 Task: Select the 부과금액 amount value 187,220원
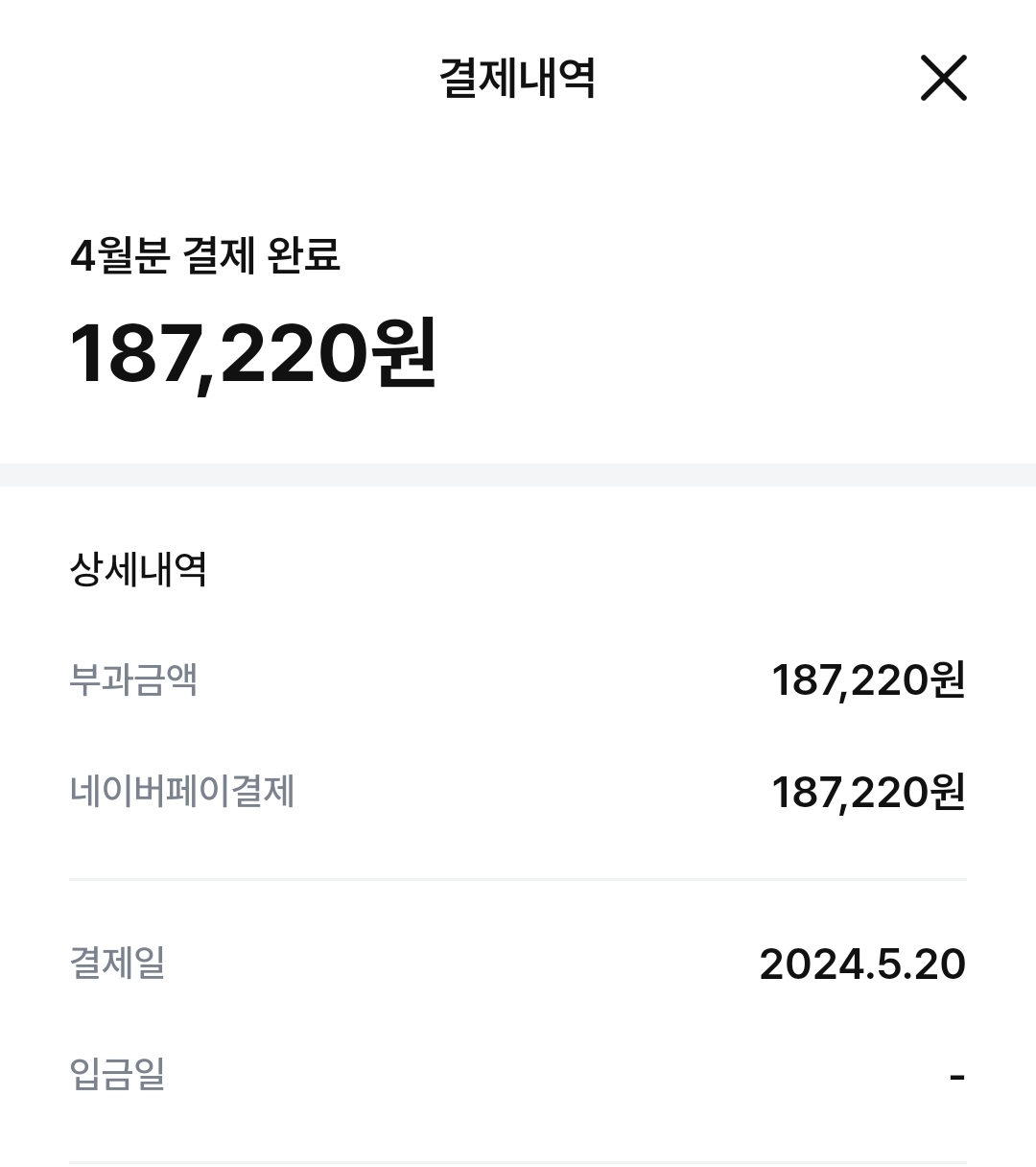pyautogui.click(x=867, y=680)
